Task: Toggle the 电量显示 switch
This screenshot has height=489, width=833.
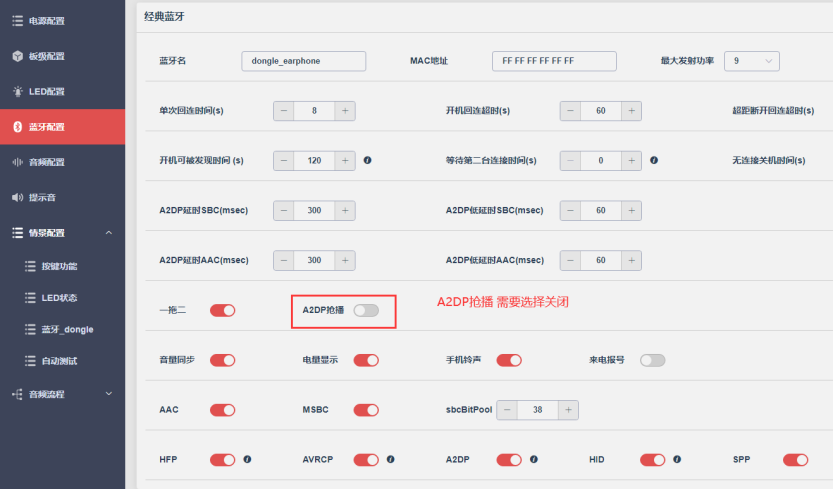Action: point(366,360)
